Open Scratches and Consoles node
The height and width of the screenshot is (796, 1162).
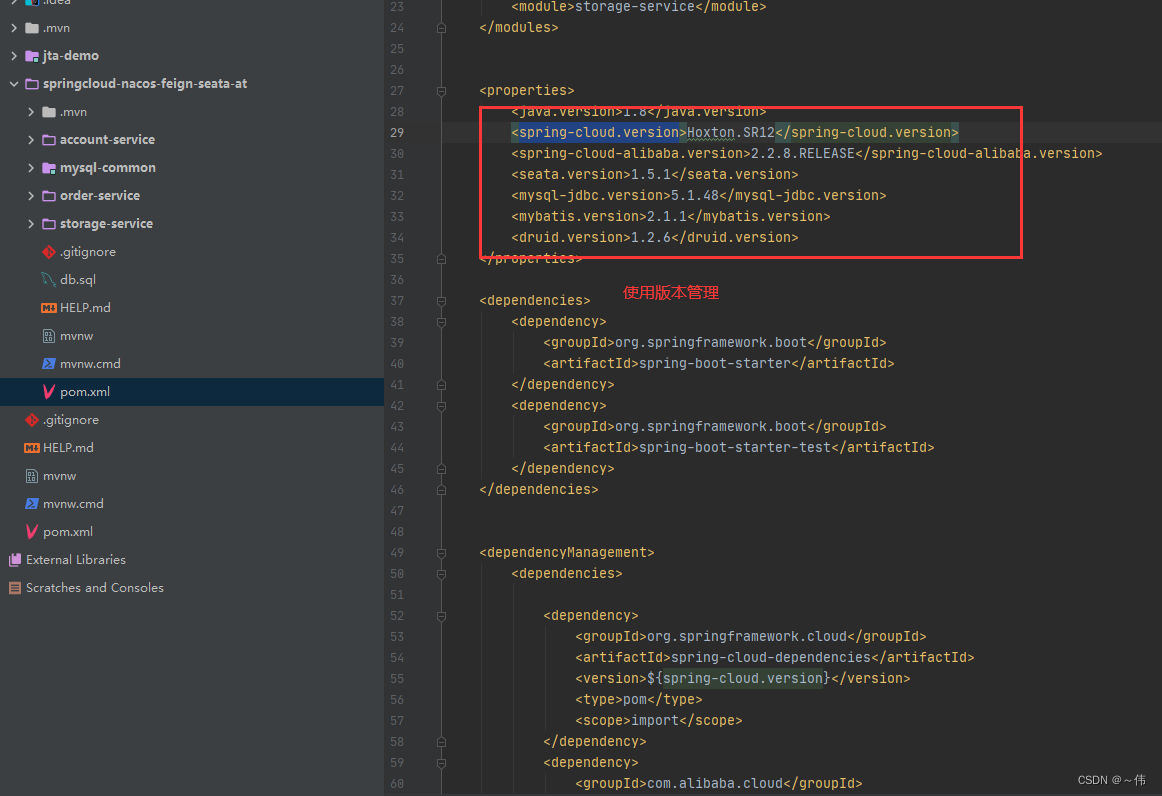95,588
